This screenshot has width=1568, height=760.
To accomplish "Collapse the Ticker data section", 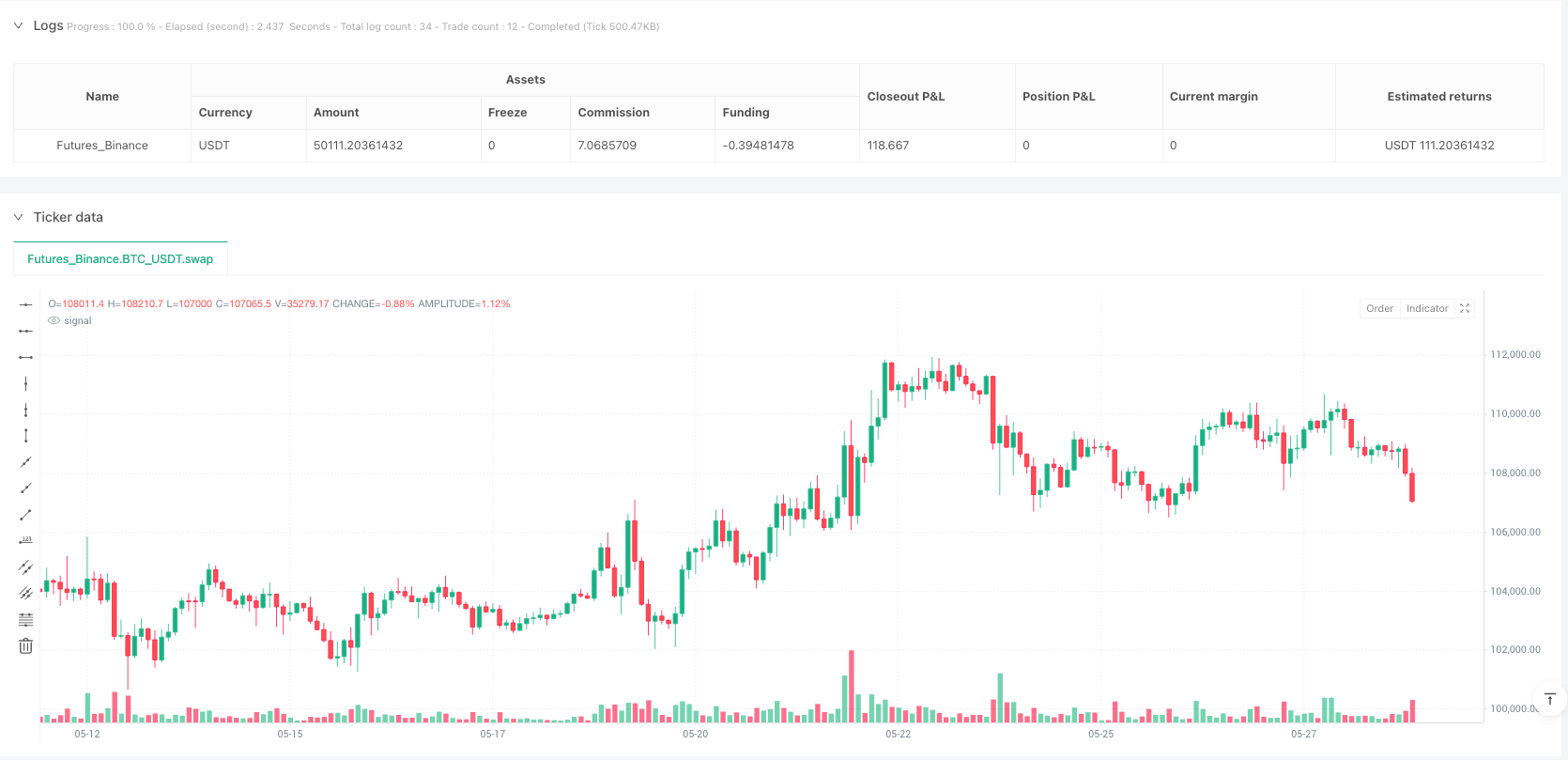I will point(18,217).
